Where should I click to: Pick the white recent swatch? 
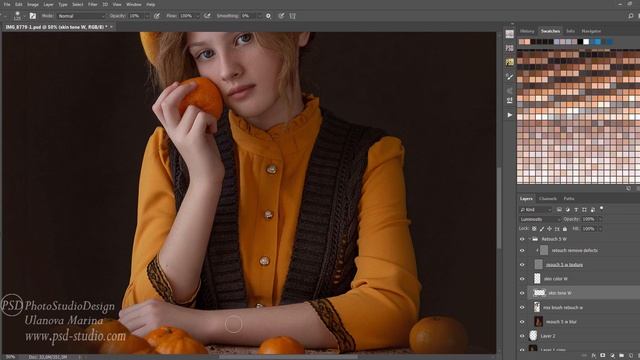click(x=586, y=42)
